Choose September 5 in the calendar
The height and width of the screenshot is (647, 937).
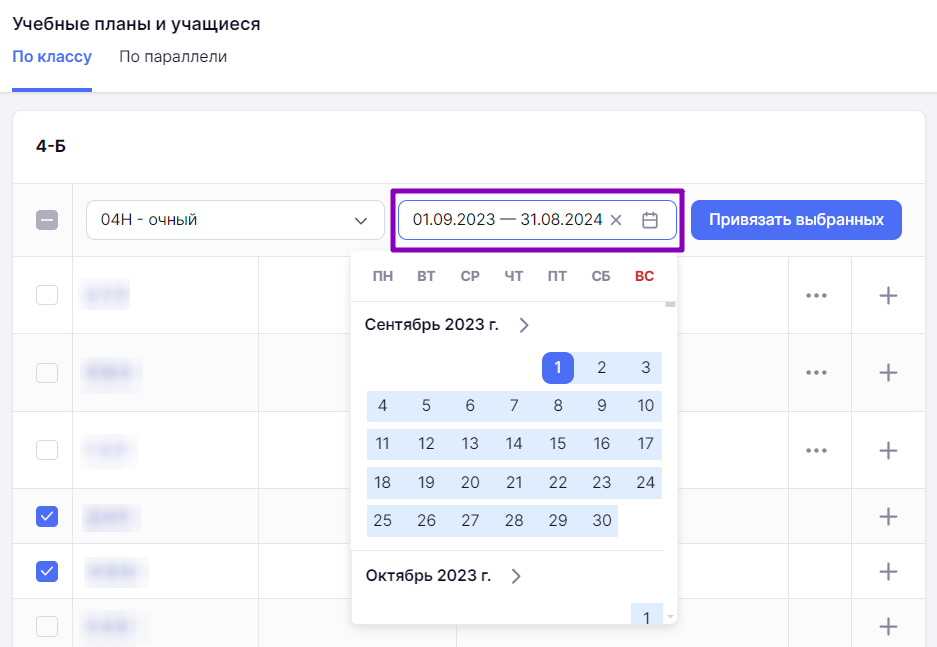click(426, 406)
